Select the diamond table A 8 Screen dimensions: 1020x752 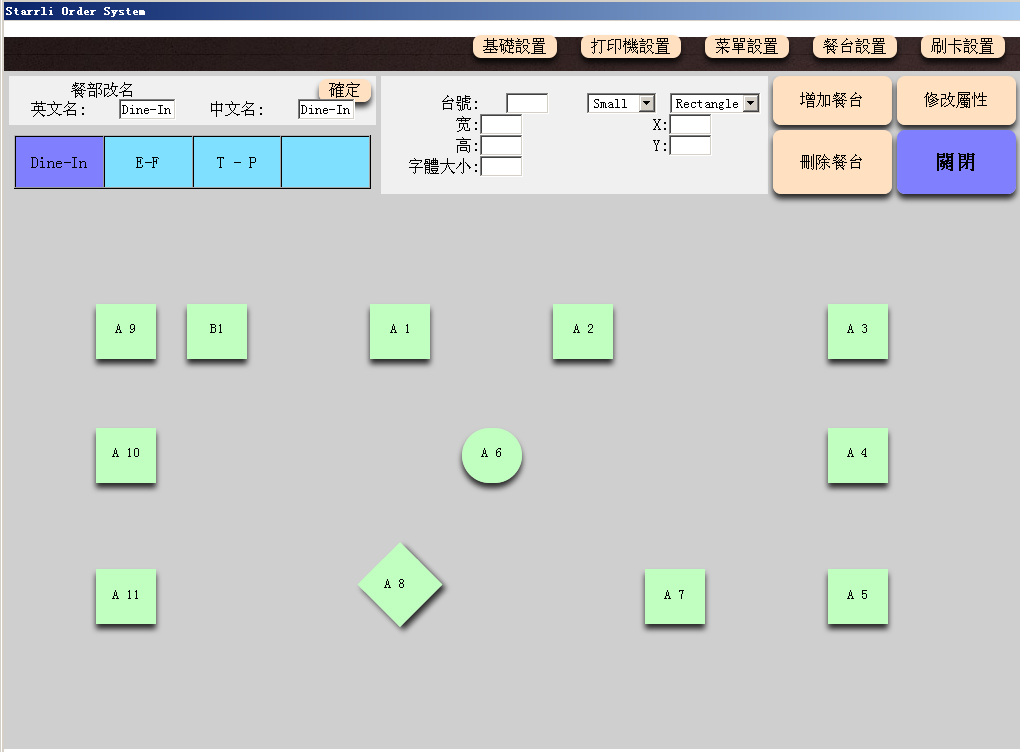click(x=400, y=584)
